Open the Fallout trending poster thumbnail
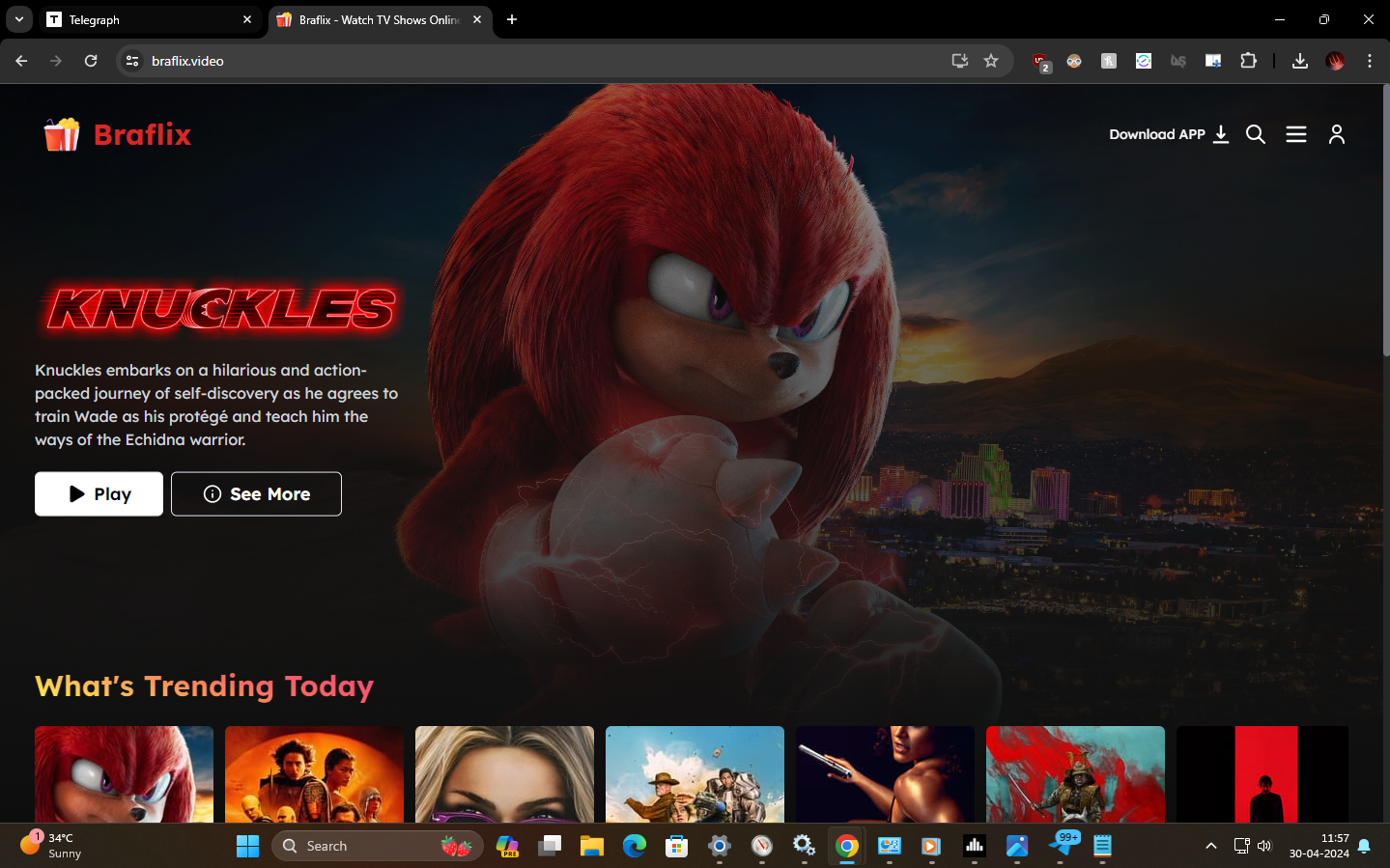This screenshot has height=868, width=1390. point(695,774)
